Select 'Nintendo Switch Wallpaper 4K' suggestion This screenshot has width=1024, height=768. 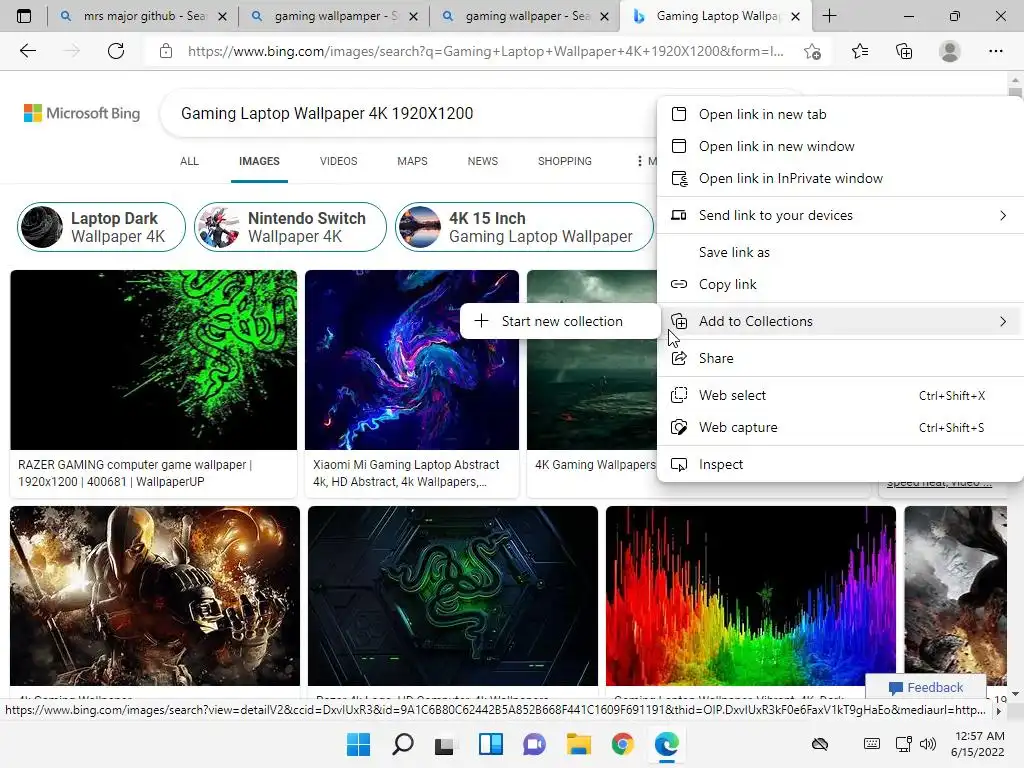tap(290, 227)
